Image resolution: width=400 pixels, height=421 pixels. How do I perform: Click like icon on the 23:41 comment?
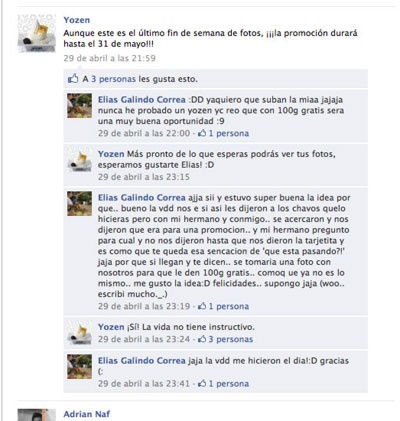coord(202,383)
